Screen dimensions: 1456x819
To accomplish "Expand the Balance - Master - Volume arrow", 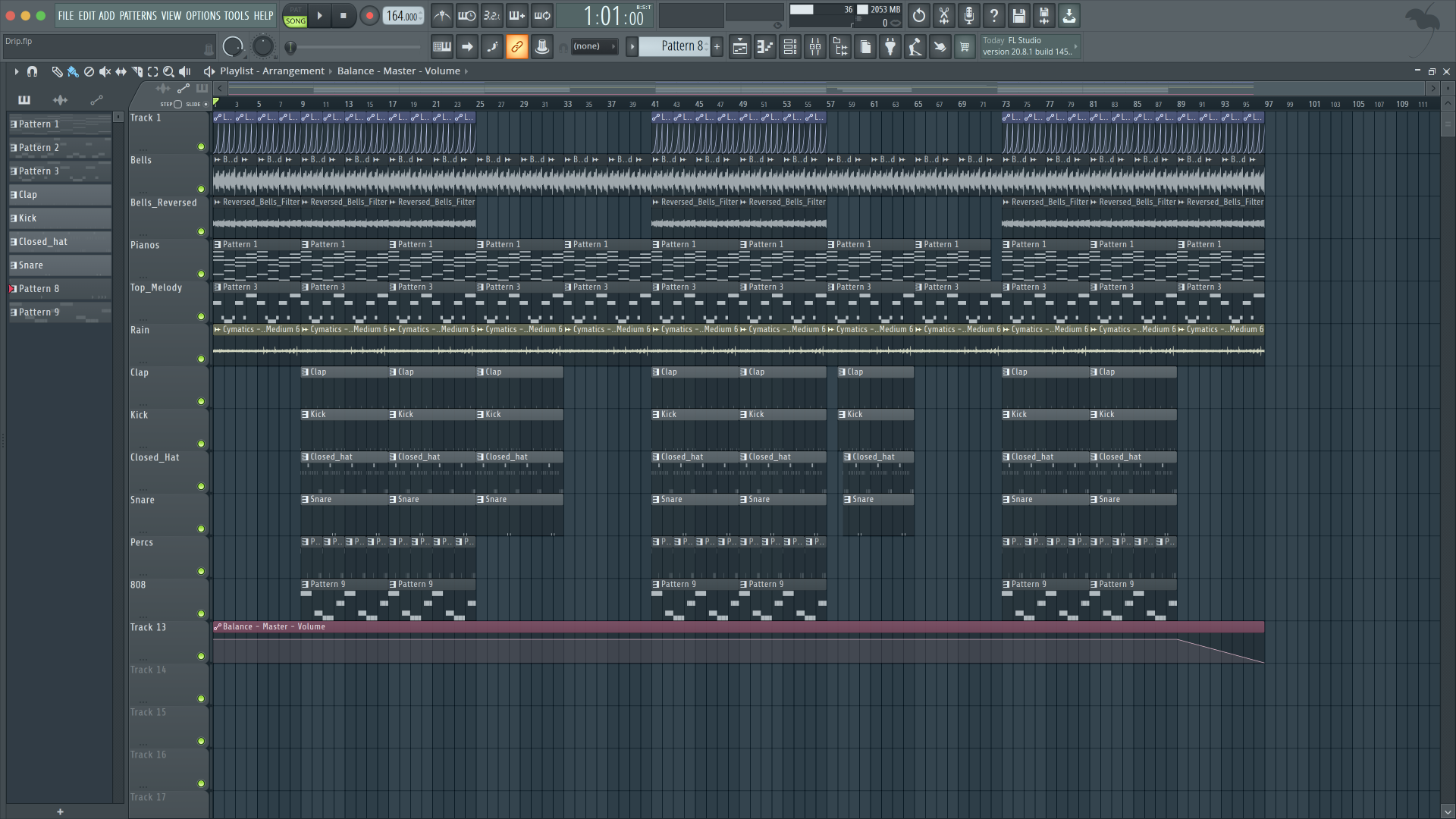I will [x=466, y=71].
